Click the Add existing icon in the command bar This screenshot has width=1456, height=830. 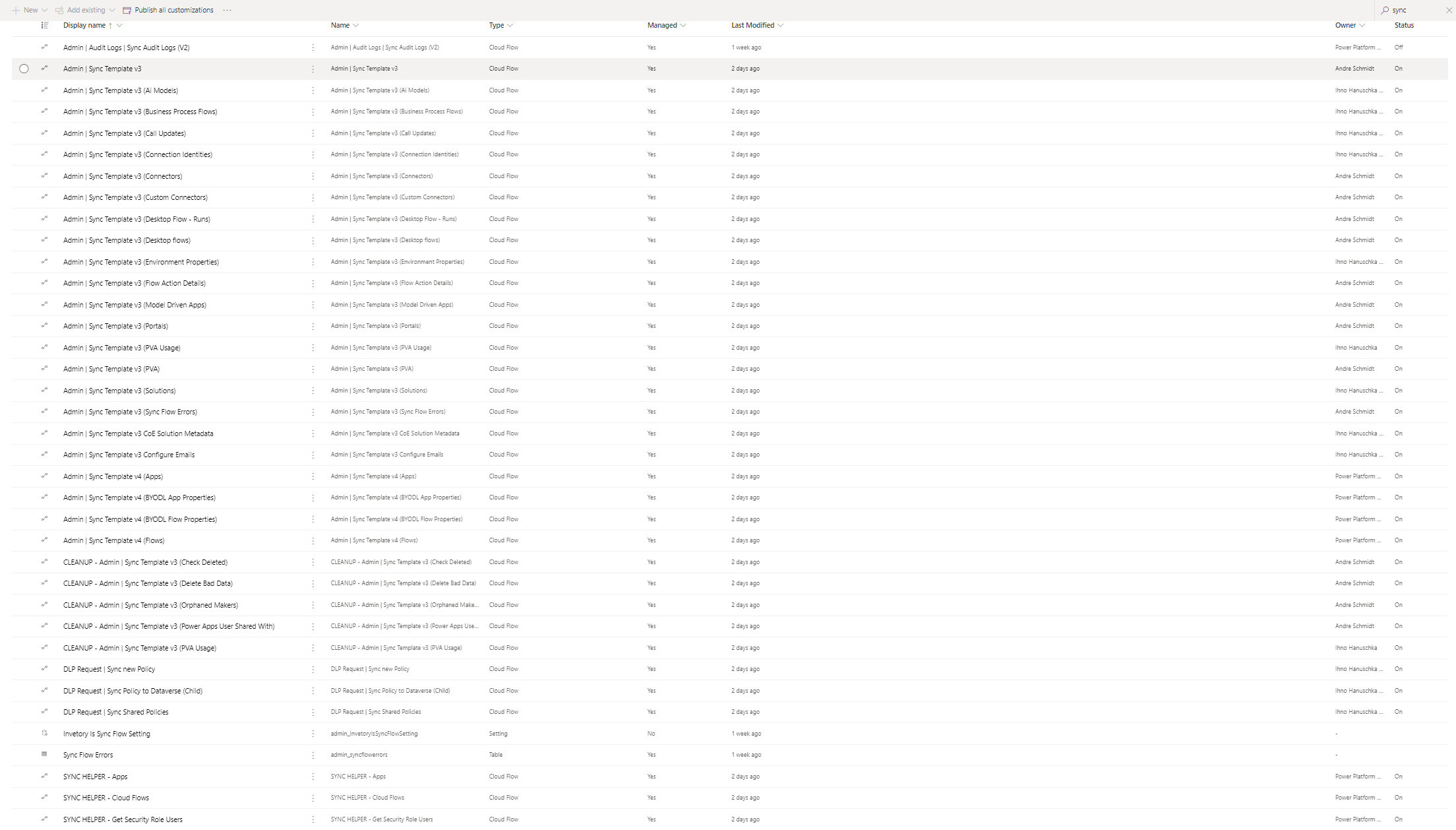pyautogui.click(x=59, y=10)
